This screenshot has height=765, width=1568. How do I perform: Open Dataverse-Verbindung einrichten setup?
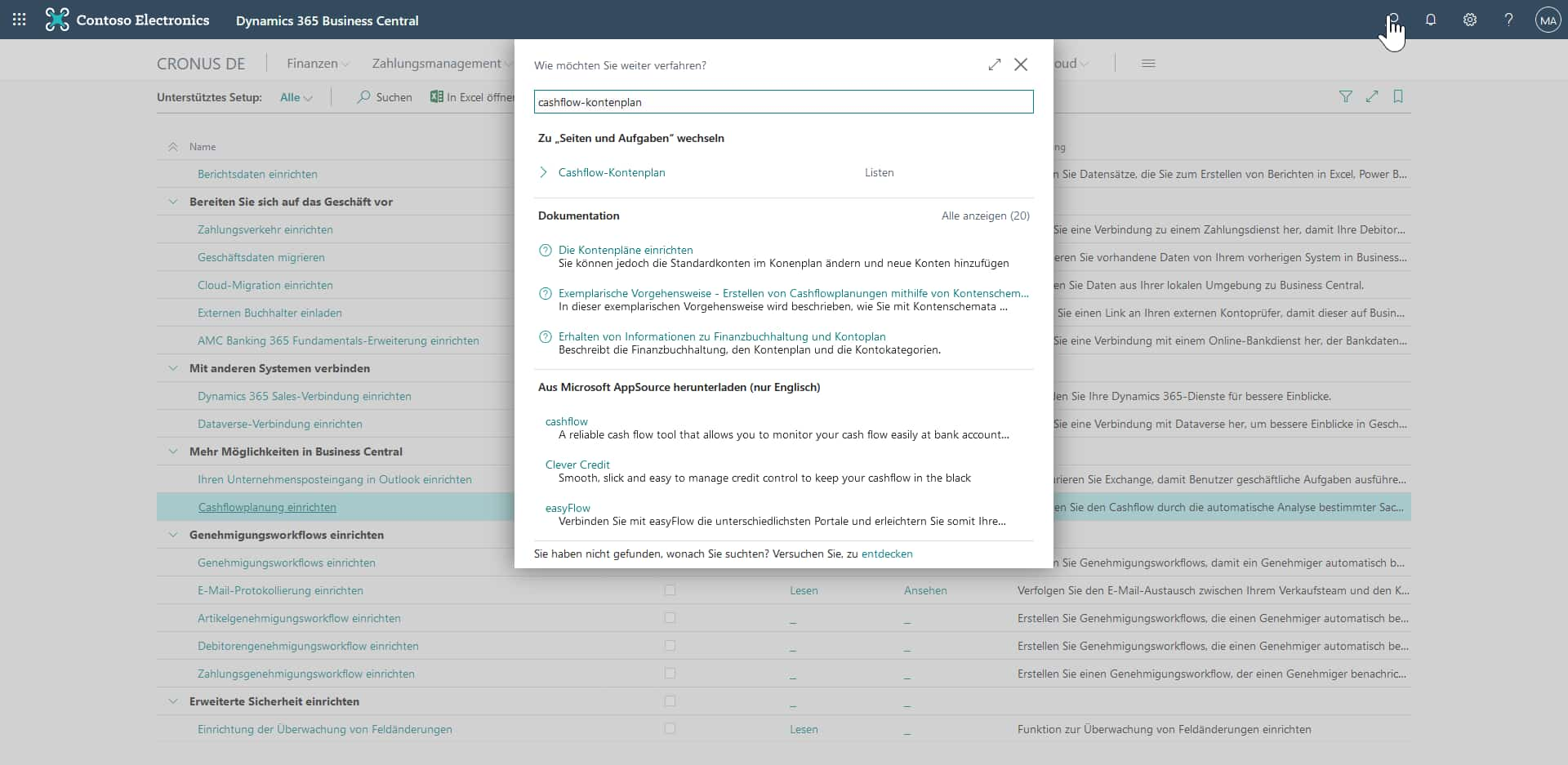coord(280,424)
